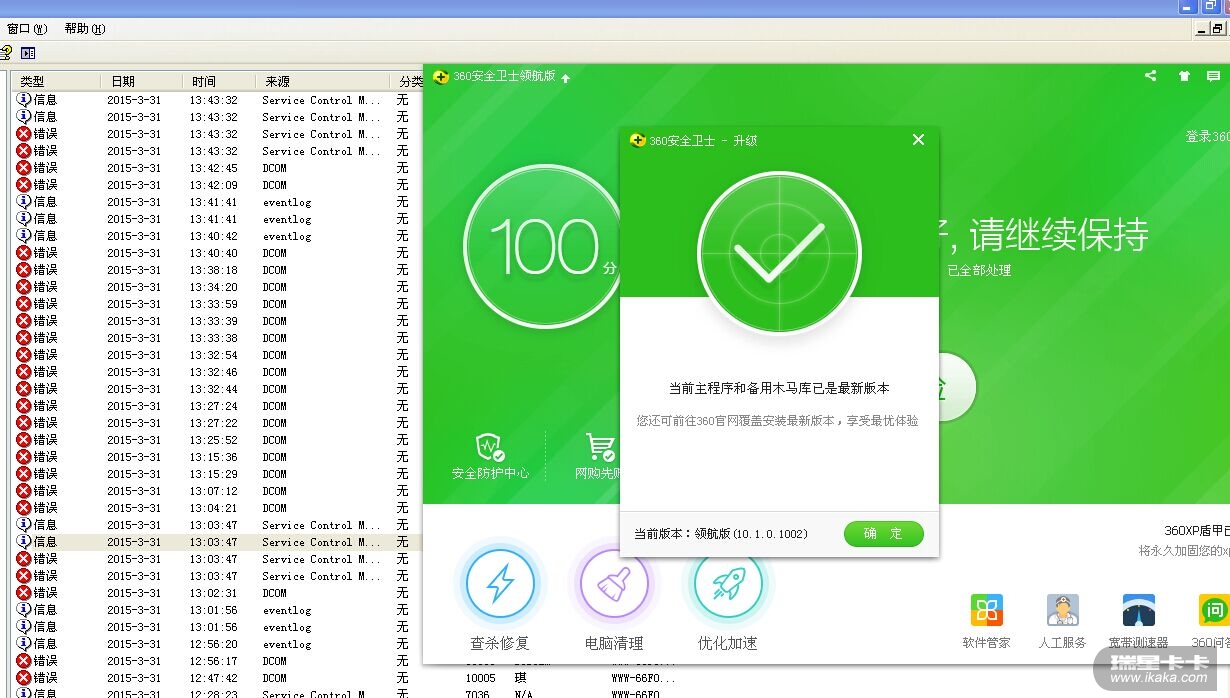Click 当前版本:领航版(10.1.0.1002) text in dialog
The width and height of the screenshot is (1230, 698).
pyautogui.click(x=721, y=534)
